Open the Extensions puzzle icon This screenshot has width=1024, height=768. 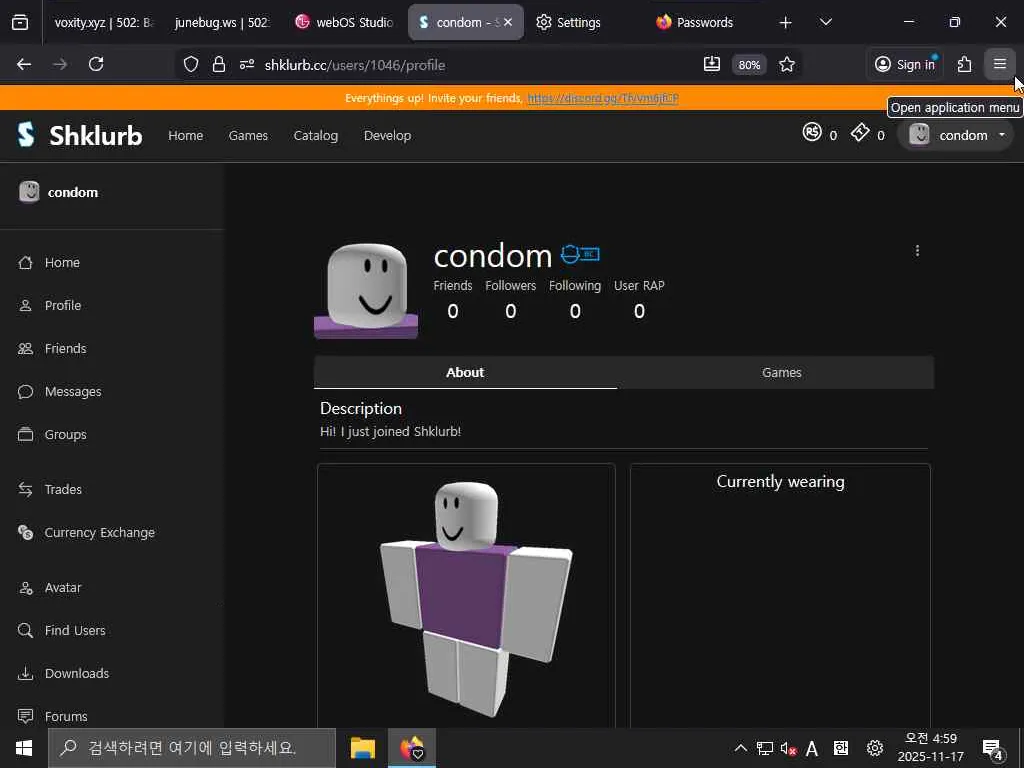[x=965, y=64]
